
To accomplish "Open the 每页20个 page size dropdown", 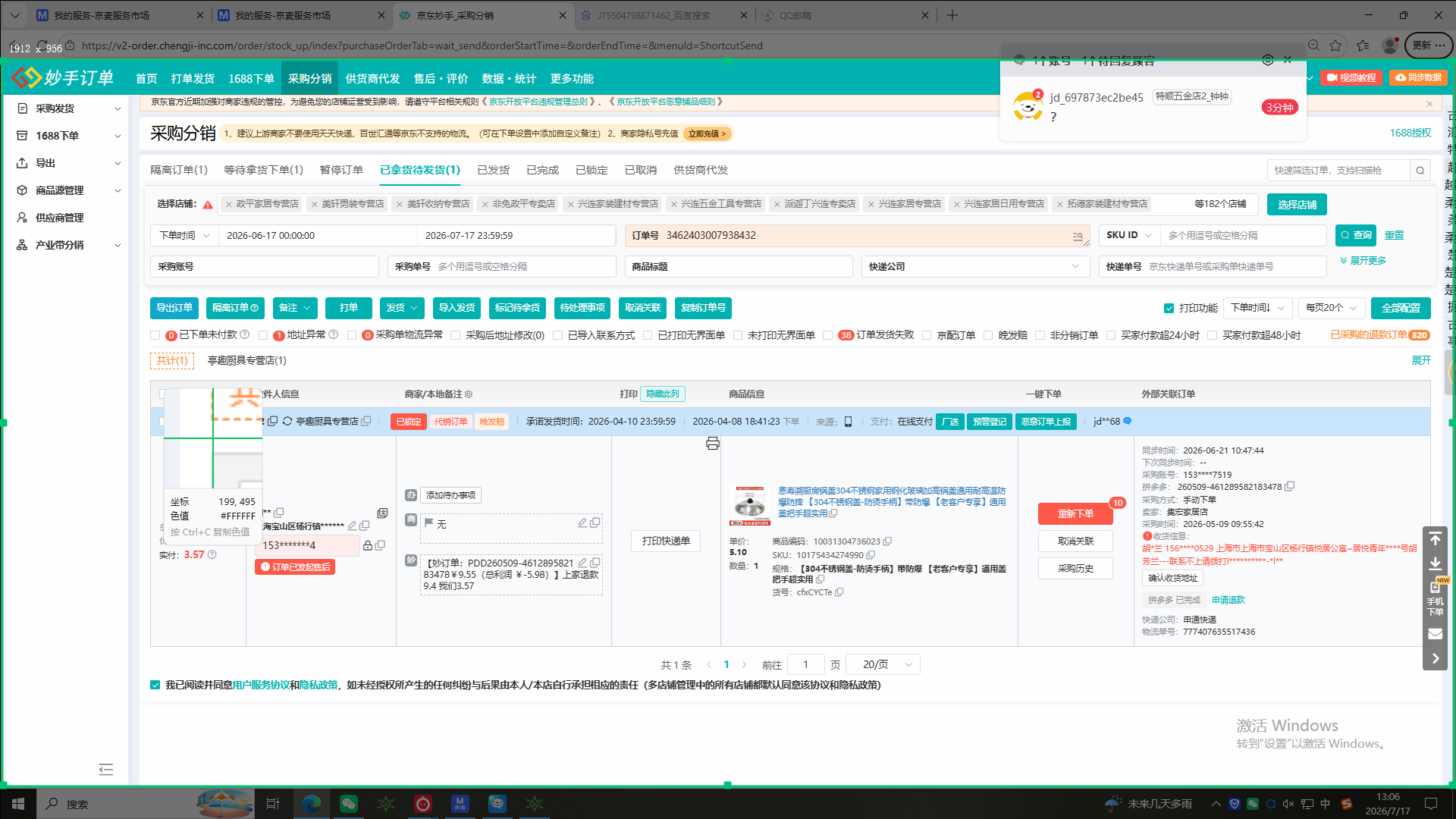I will (1332, 308).
